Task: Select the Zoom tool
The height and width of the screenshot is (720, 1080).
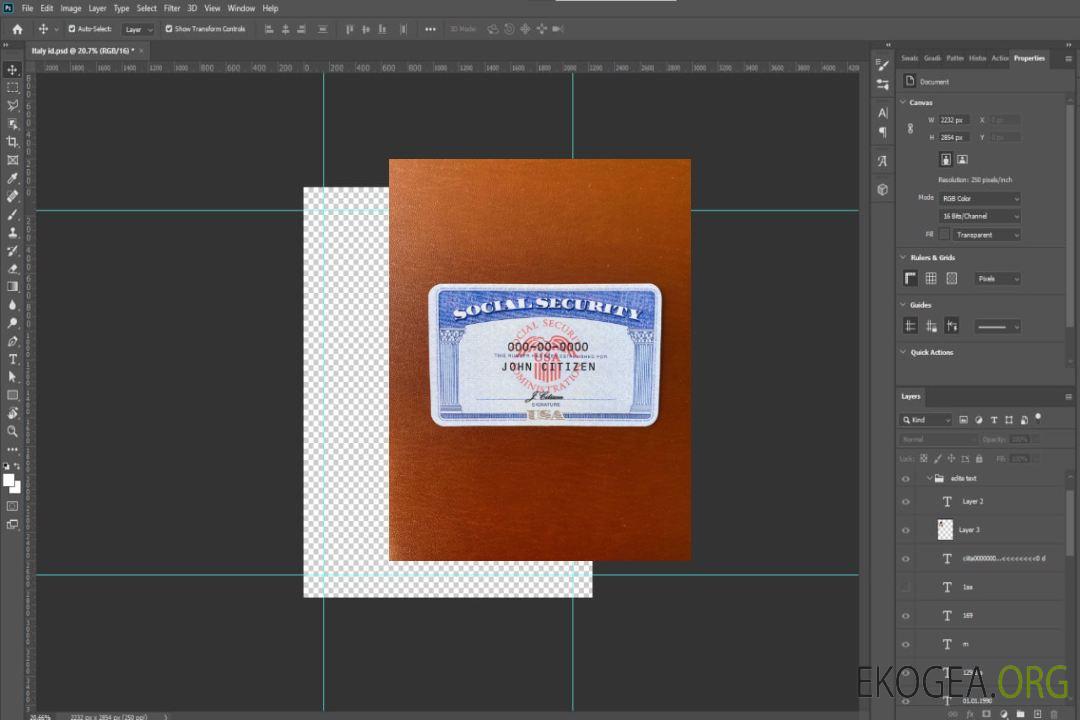Action: click(x=12, y=431)
